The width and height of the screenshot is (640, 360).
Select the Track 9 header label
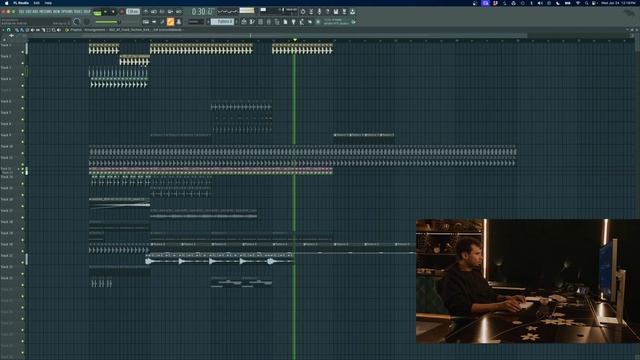[x=6, y=135]
